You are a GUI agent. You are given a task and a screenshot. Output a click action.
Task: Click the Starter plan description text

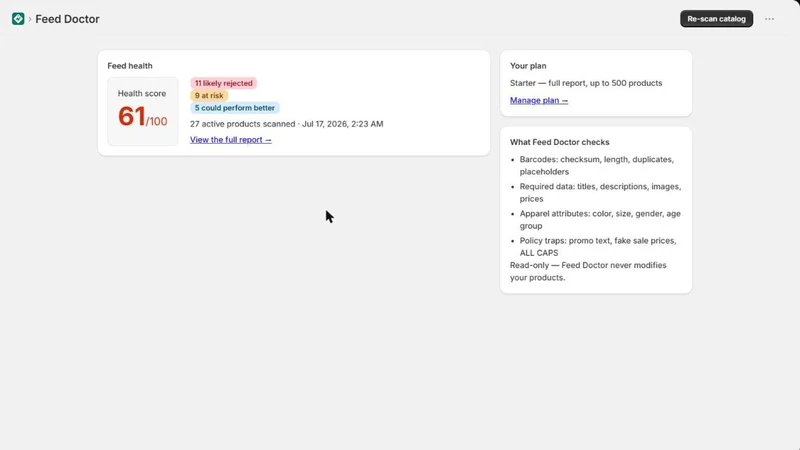coord(586,83)
